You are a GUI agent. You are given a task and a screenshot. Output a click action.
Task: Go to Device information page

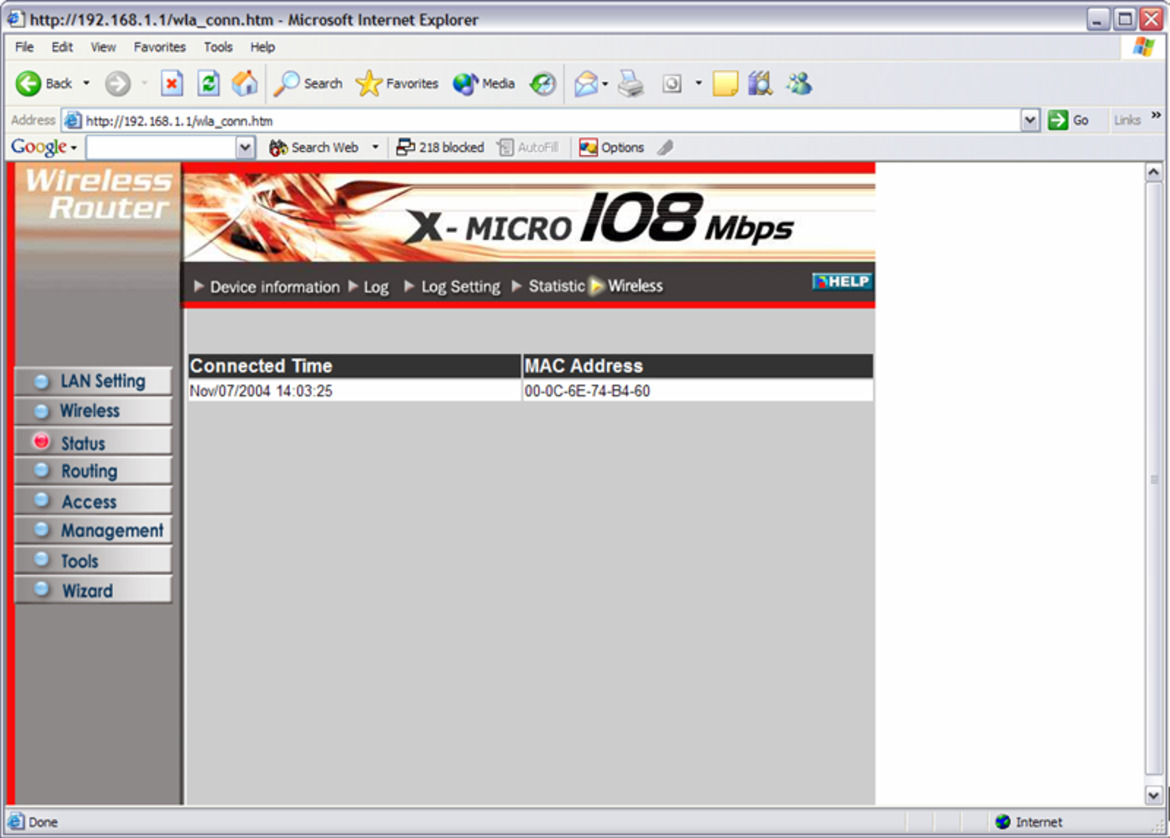pos(275,287)
